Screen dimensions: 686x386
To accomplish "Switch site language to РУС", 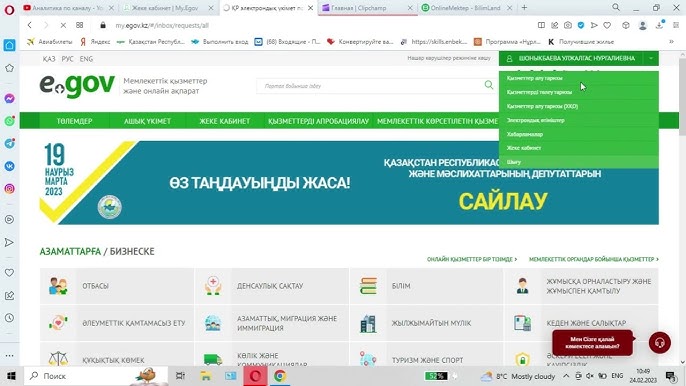I will coord(67,59).
